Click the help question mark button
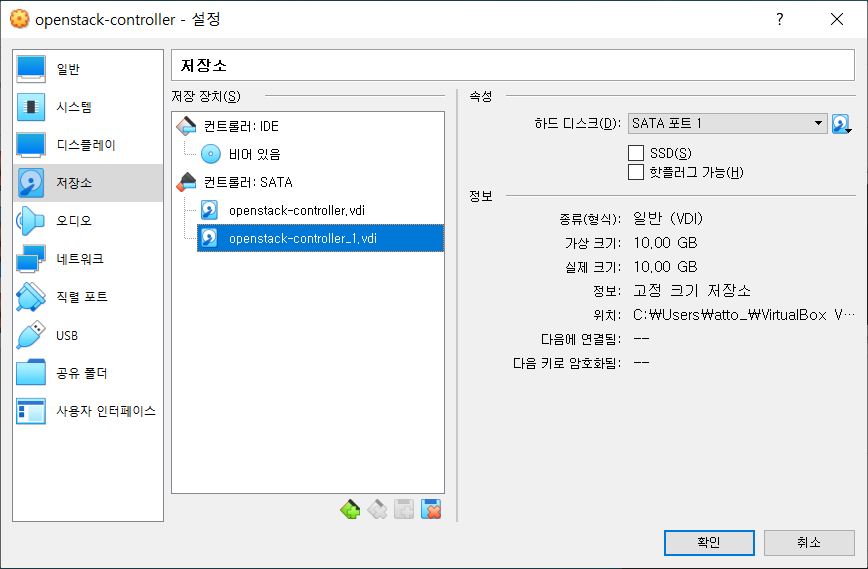Screen dimensions: 868x569 point(779,19)
